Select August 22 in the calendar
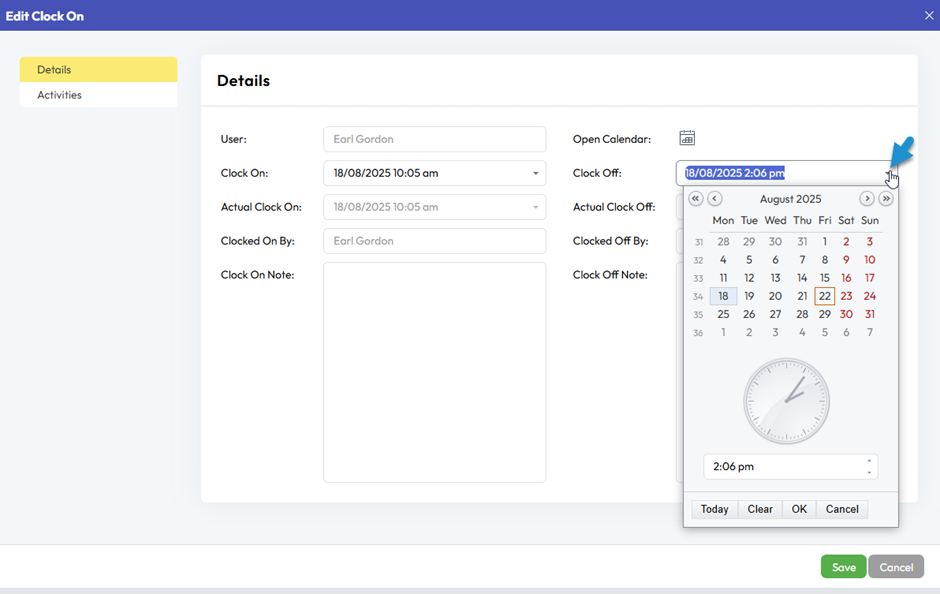Viewport: 940px width, 594px height. tap(824, 296)
